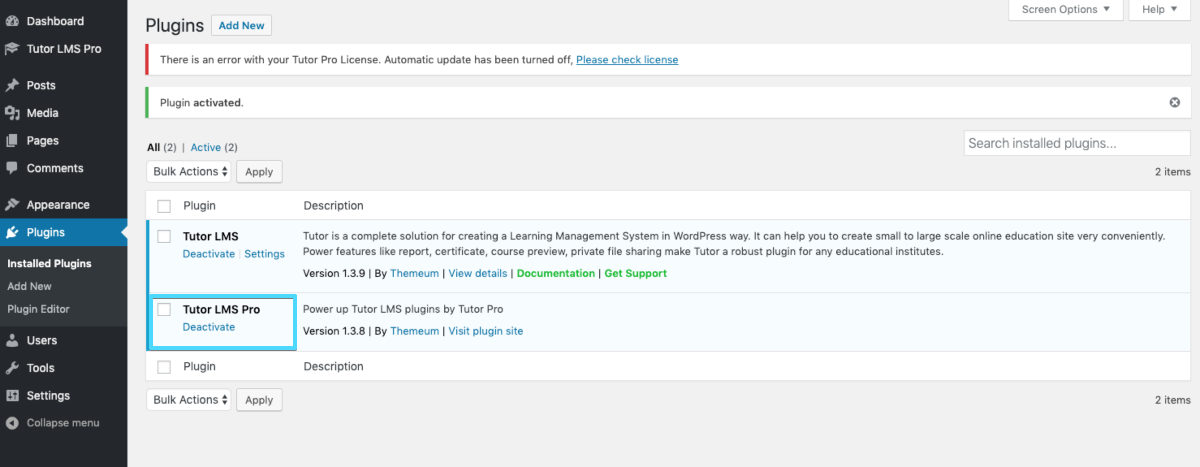Image resolution: width=1200 pixels, height=467 pixels.
Task: Select the Add New submenu item in the sidebar
Action: pos(29,286)
